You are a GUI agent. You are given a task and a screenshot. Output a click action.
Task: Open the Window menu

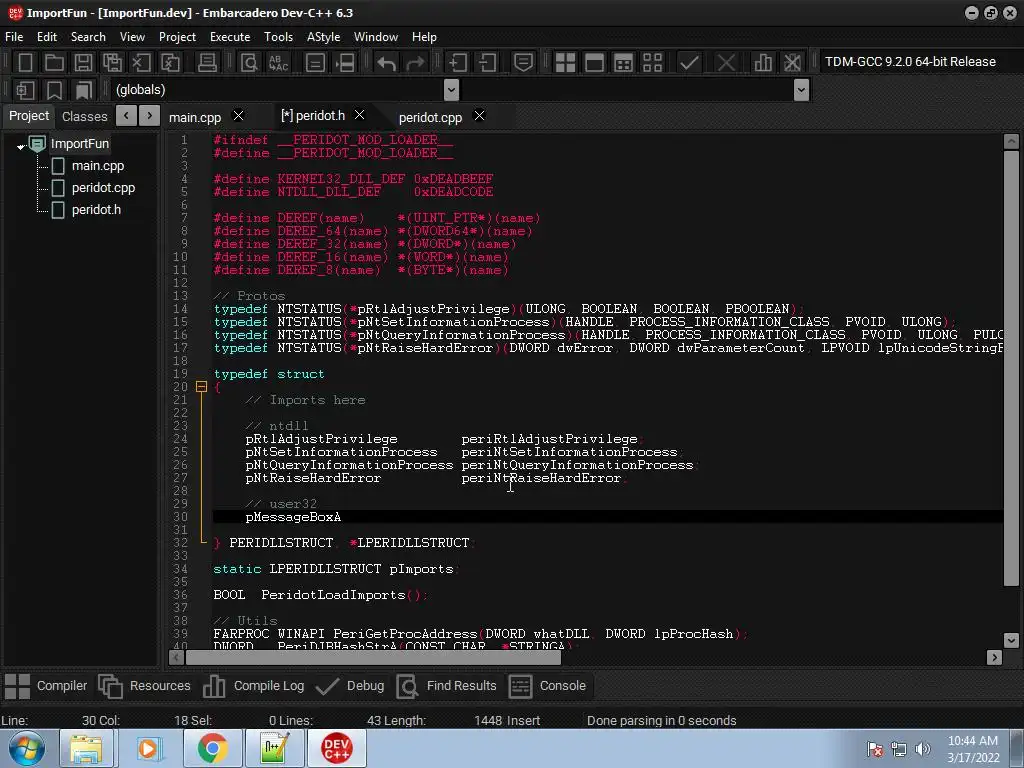click(376, 37)
